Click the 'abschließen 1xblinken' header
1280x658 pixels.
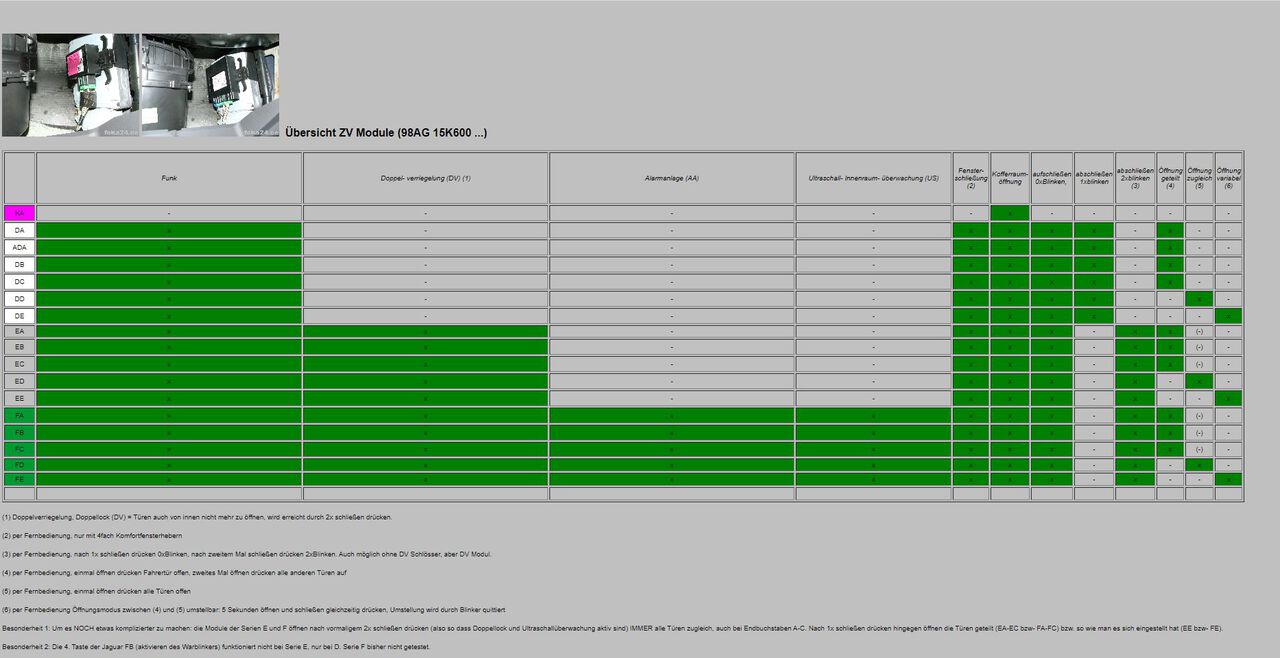pos(1094,178)
